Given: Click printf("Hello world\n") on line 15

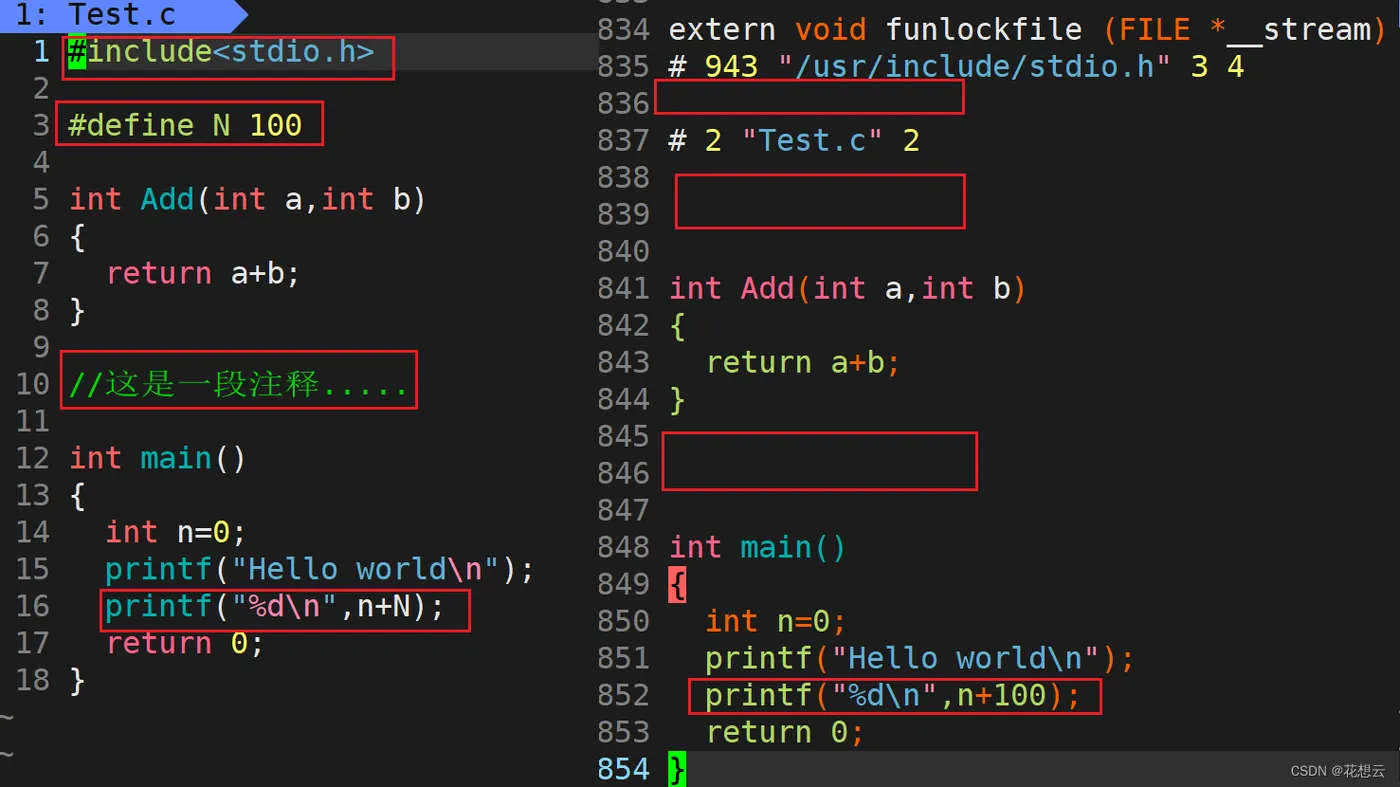Looking at the screenshot, I should point(320,569).
